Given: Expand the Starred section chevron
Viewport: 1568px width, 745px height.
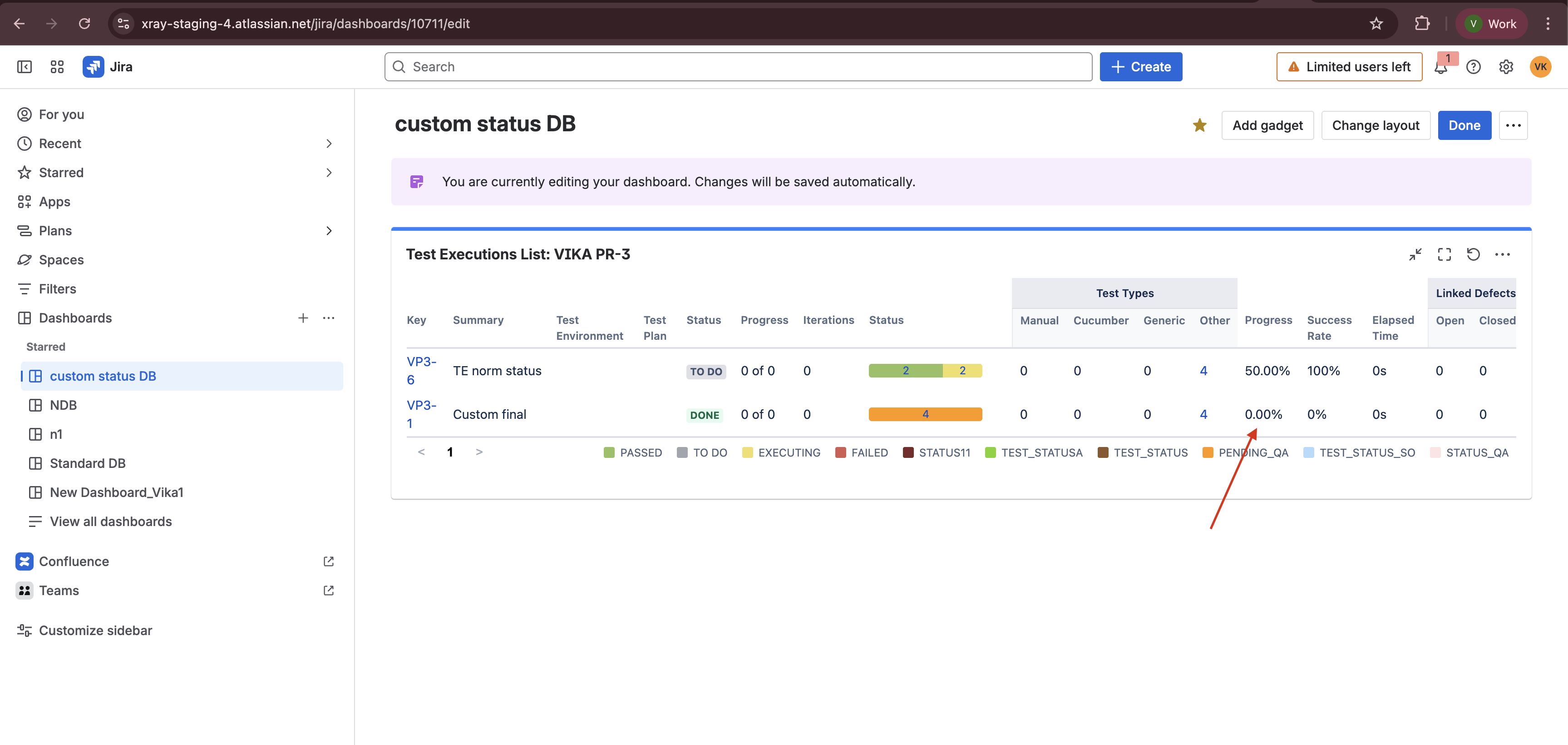Looking at the screenshot, I should tap(329, 173).
